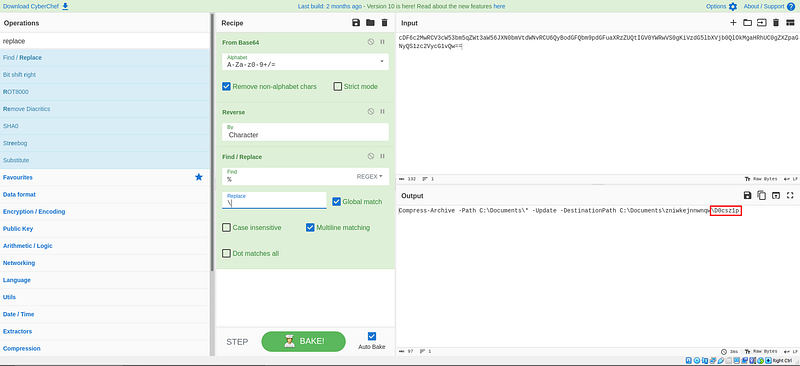Expand the Favourites category

pos(105,177)
